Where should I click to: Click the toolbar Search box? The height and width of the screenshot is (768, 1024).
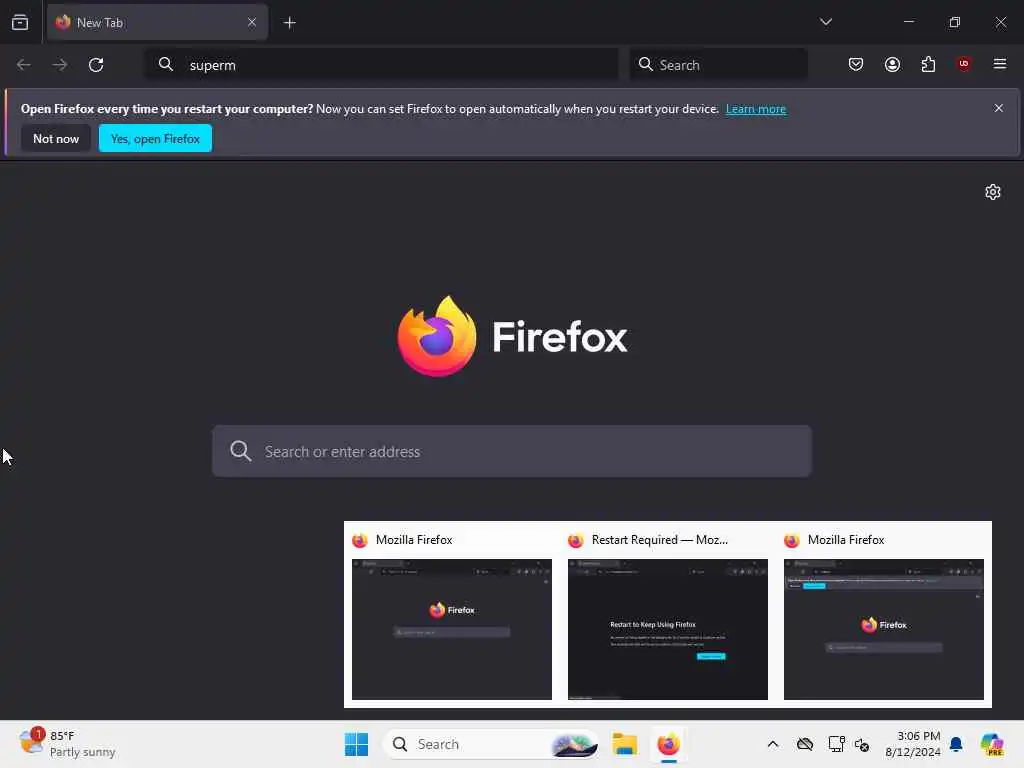(x=718, y=65)
